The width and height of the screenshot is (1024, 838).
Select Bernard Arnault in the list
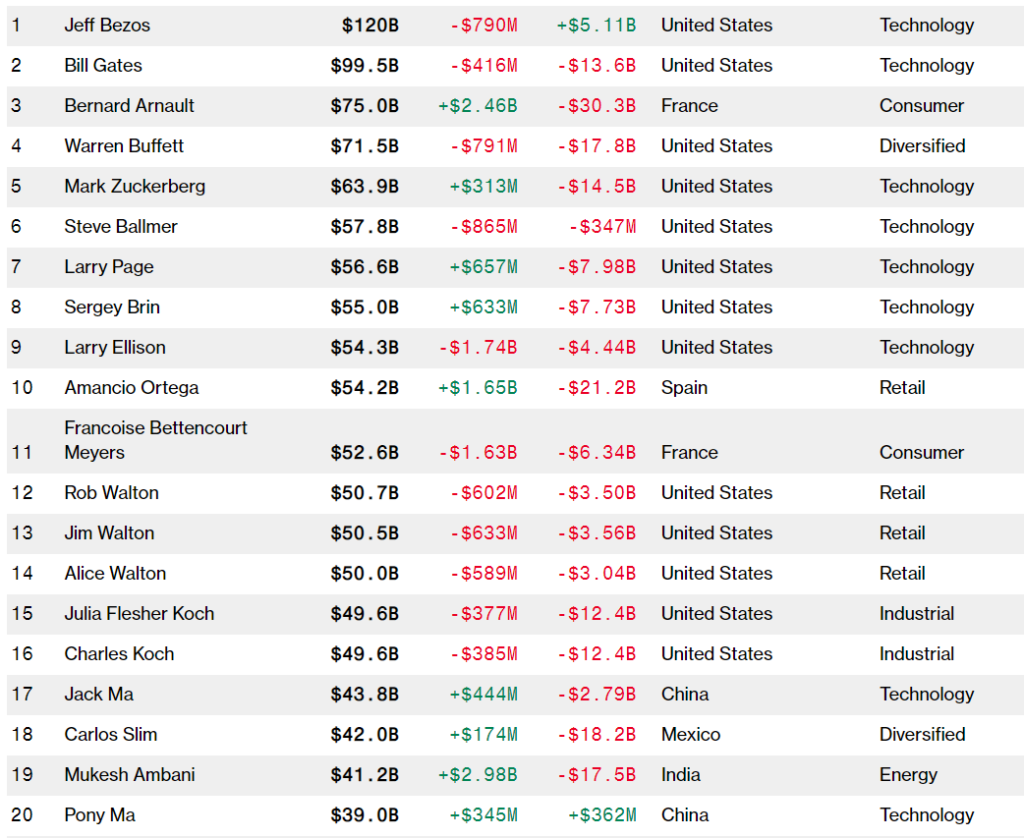[129, 105]
